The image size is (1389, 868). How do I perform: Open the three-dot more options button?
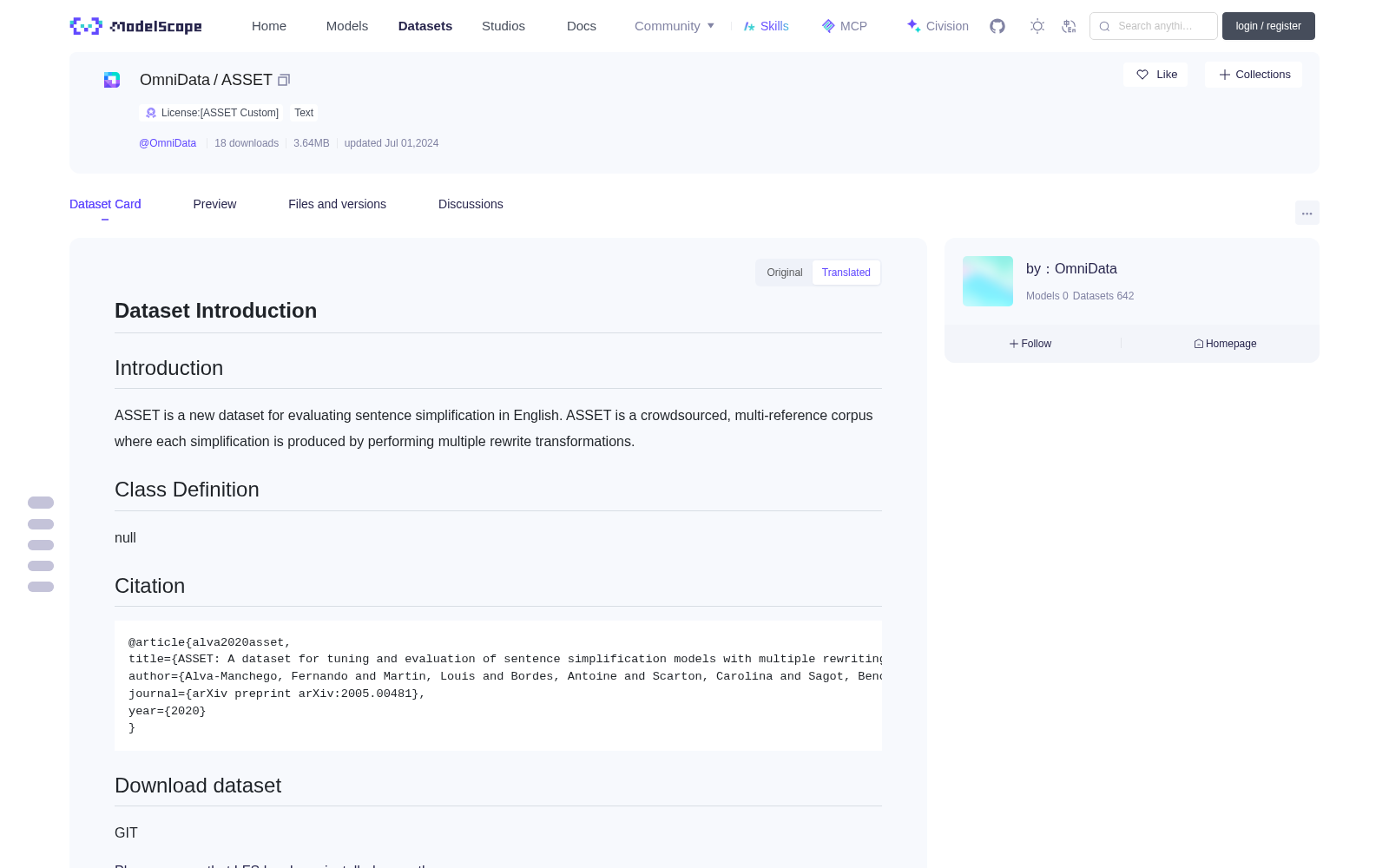pyautogui.click(x=1307, y=213)
